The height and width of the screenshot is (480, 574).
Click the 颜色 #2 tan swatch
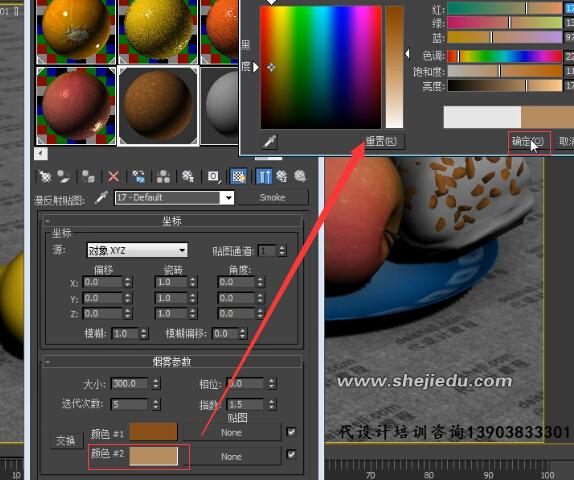click(153, 456)
